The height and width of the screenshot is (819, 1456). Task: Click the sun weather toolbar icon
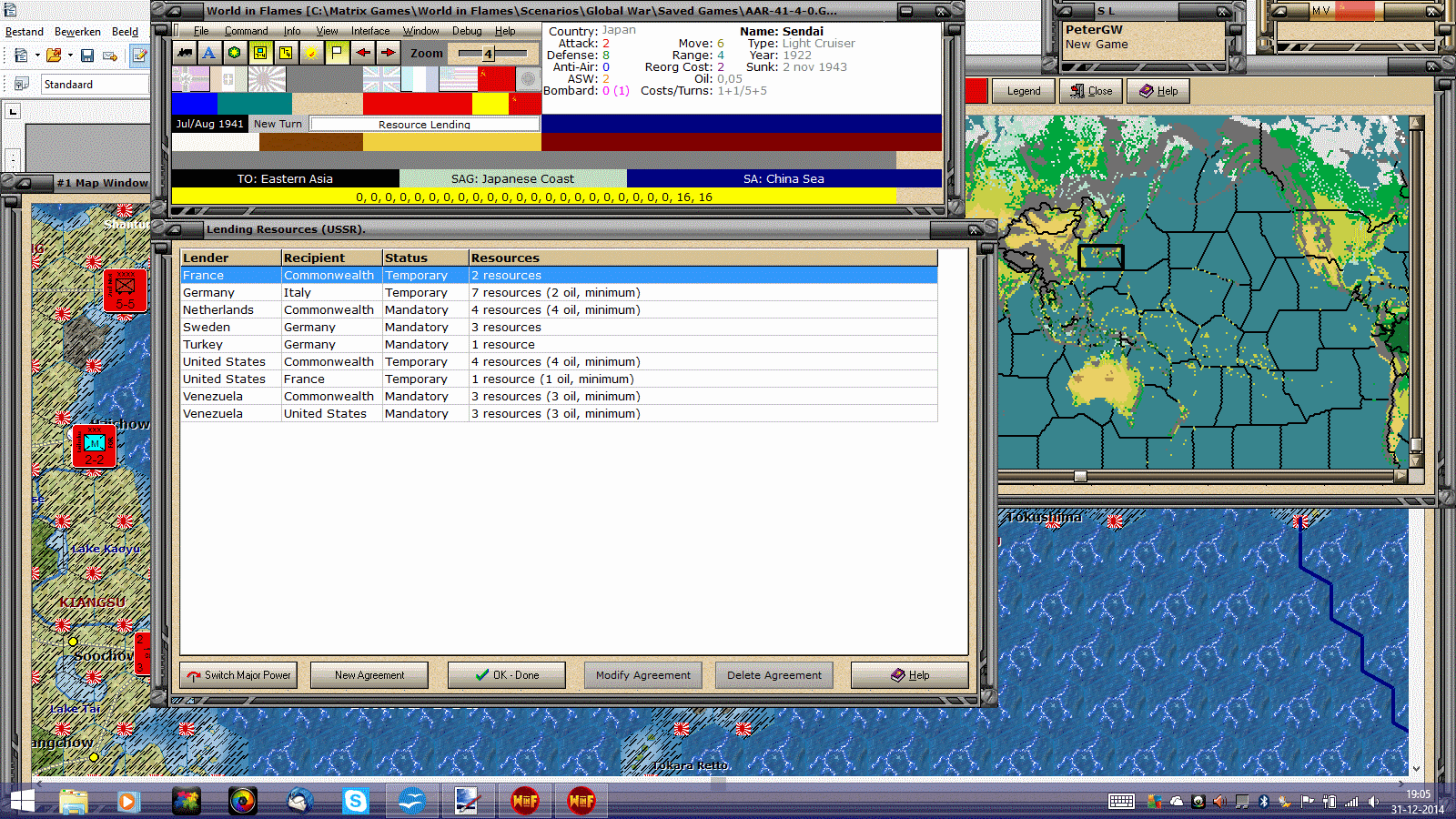pos(311,53)
